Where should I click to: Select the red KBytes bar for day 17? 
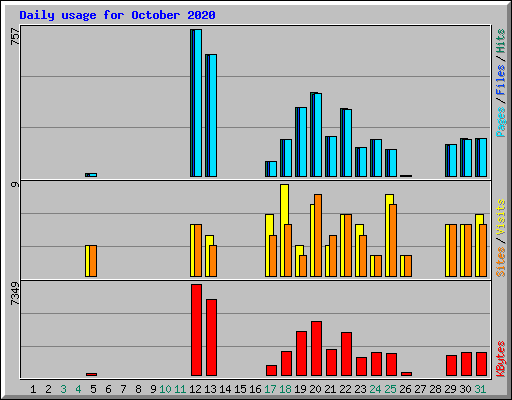(271, 371)
